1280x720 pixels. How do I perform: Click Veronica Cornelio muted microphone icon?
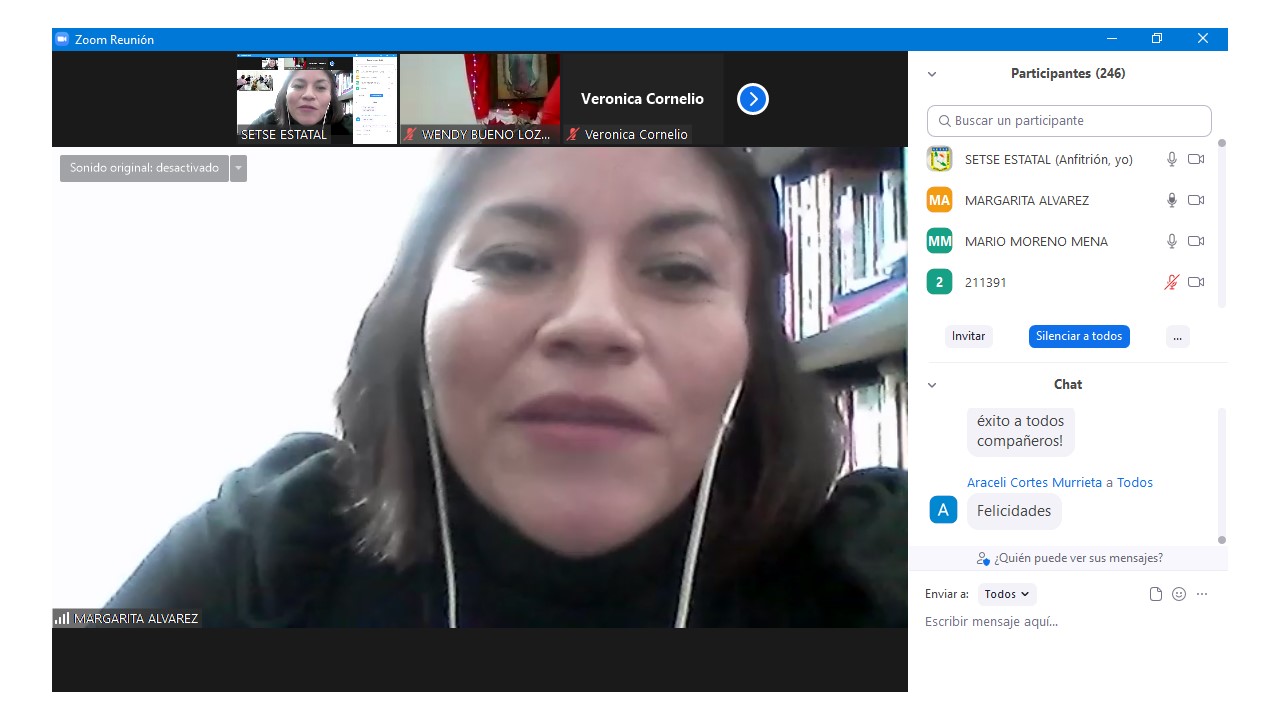click(x=573, y=134)
